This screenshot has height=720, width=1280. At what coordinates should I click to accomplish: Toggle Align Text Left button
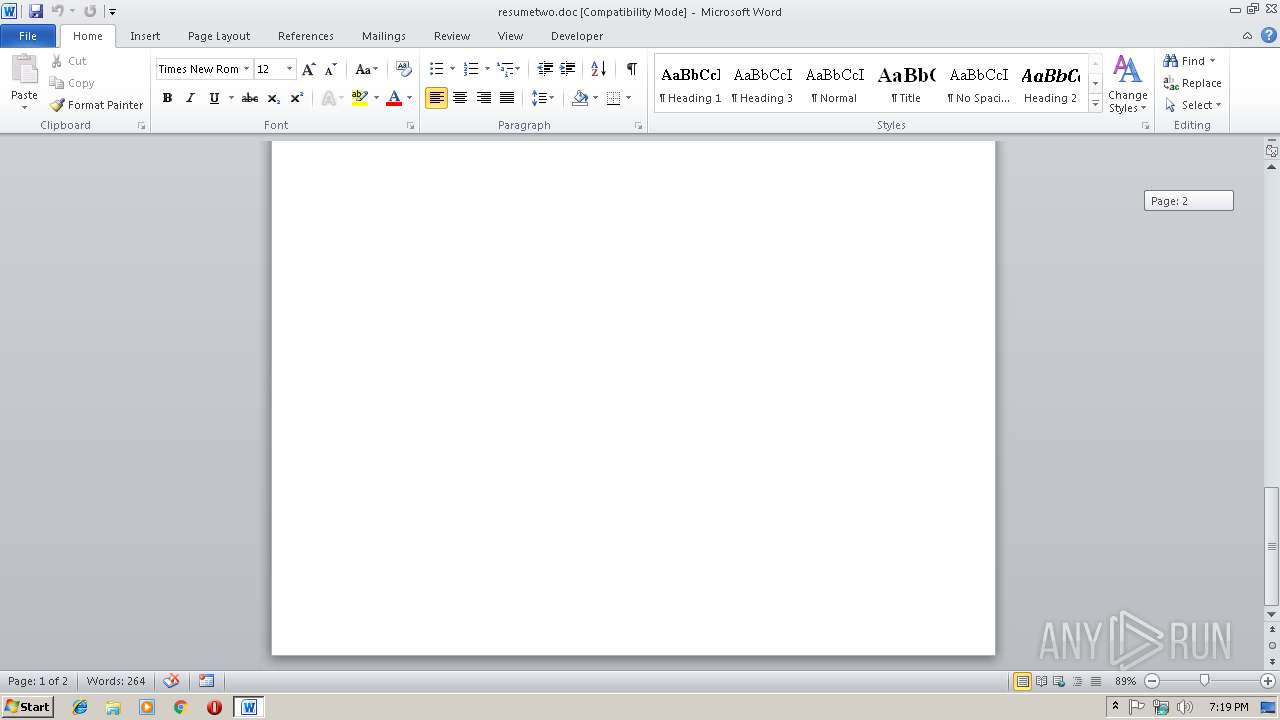coord(436,98)
